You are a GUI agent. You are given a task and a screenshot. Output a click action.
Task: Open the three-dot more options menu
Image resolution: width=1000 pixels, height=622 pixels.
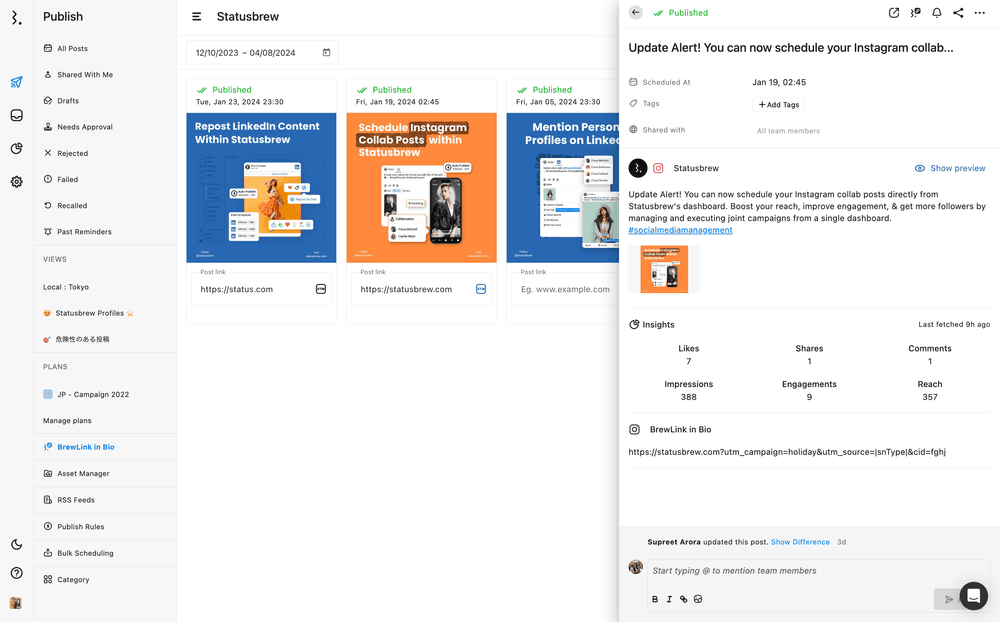pos(980,13)
